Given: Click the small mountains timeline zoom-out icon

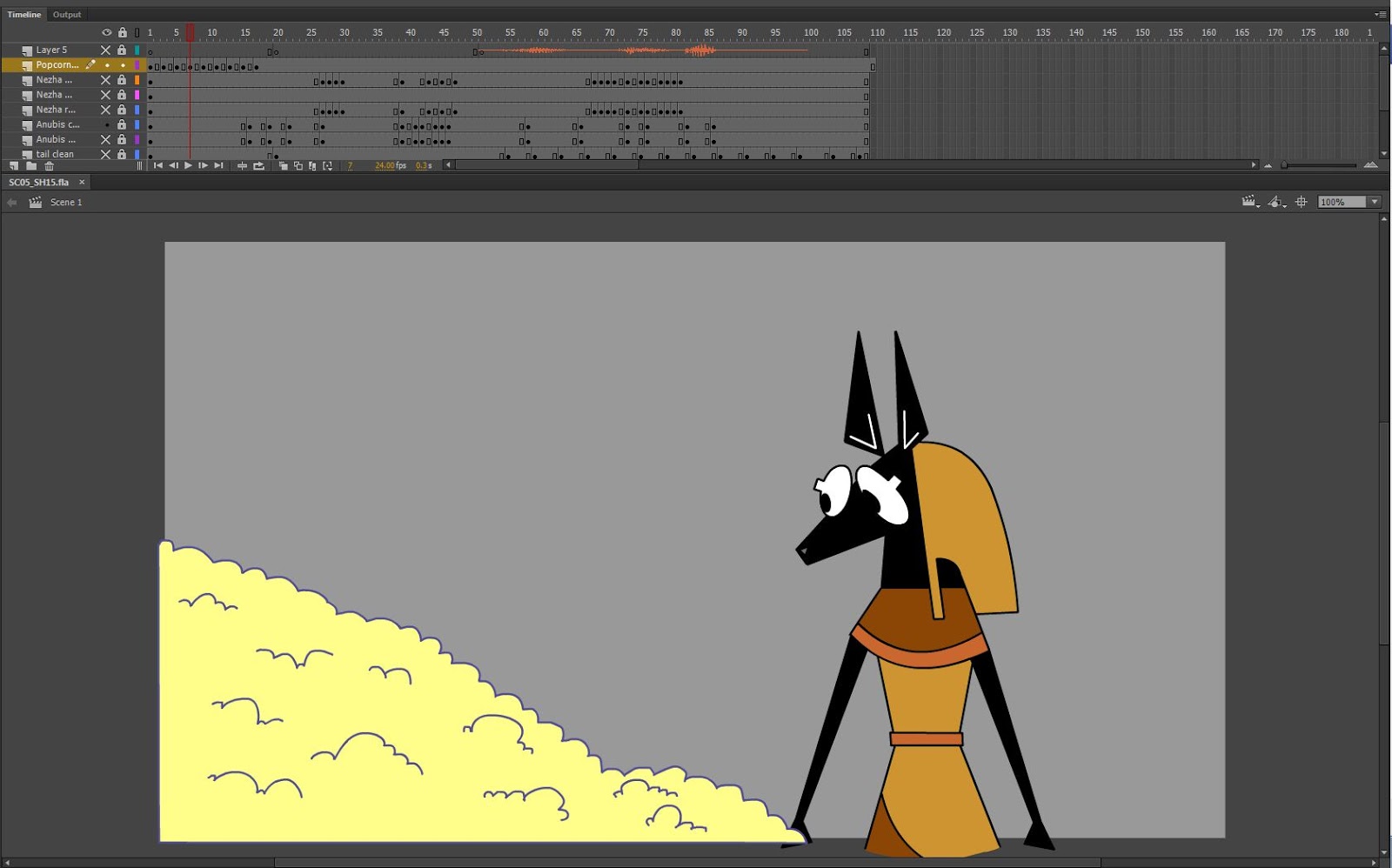Looking at the screenshot, I should (x=1268, y=165).
